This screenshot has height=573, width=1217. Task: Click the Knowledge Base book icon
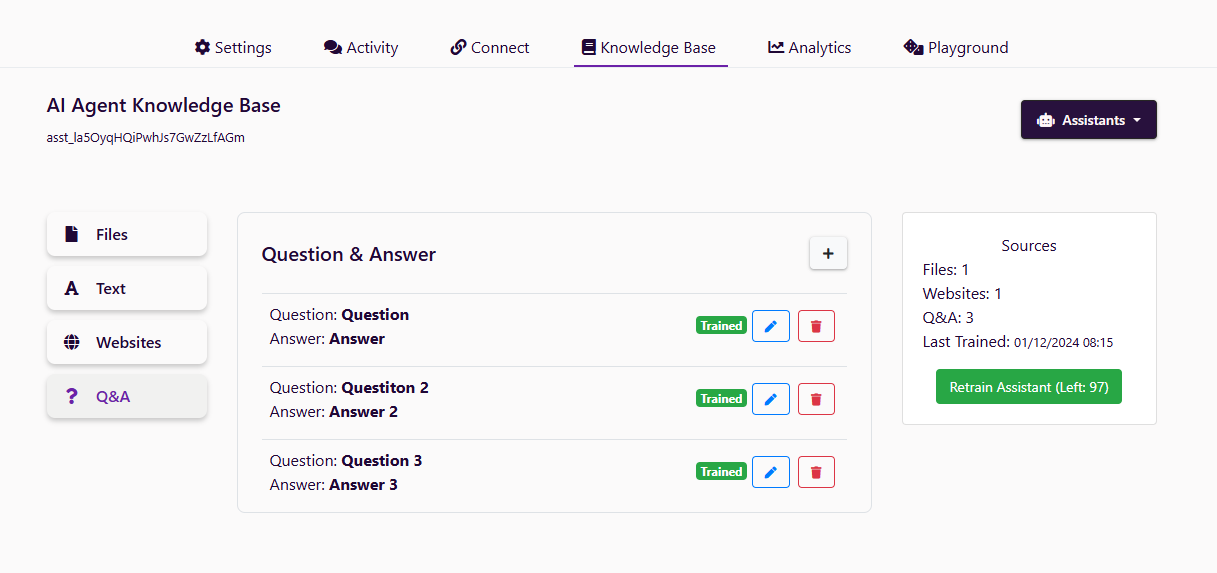tap(588, 47)
